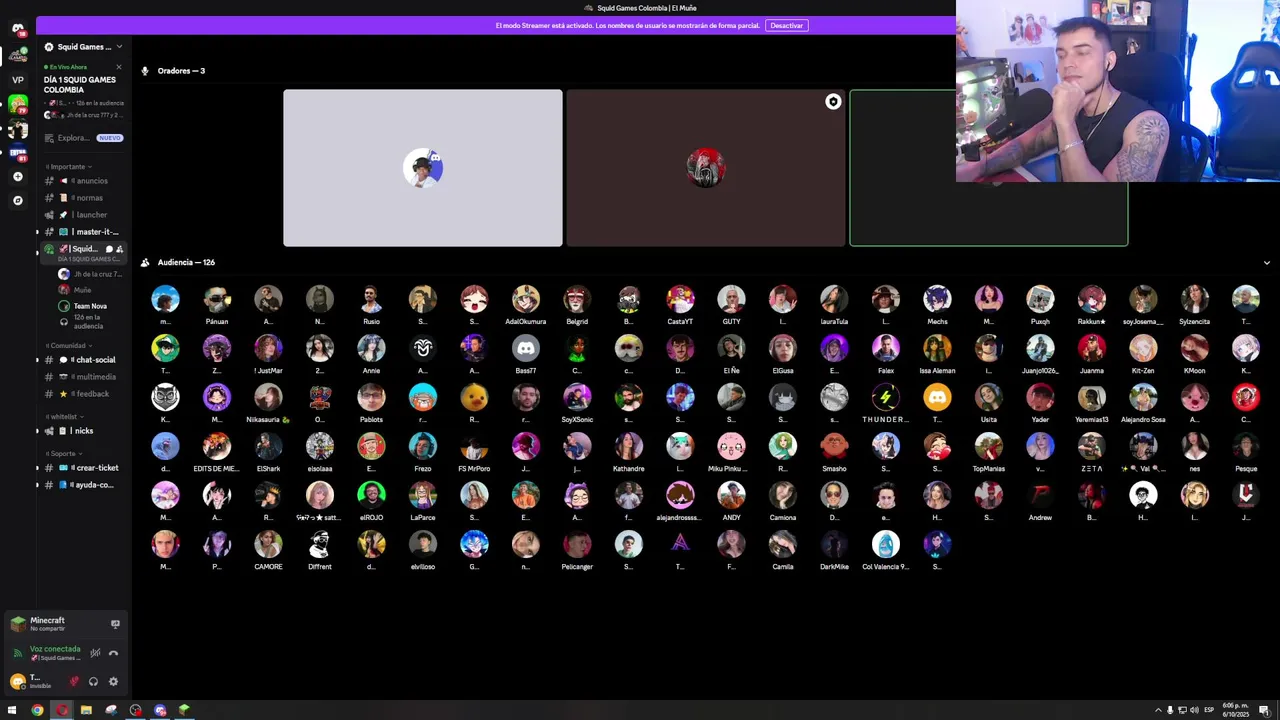Open the feedback channel

coord(84,394)
